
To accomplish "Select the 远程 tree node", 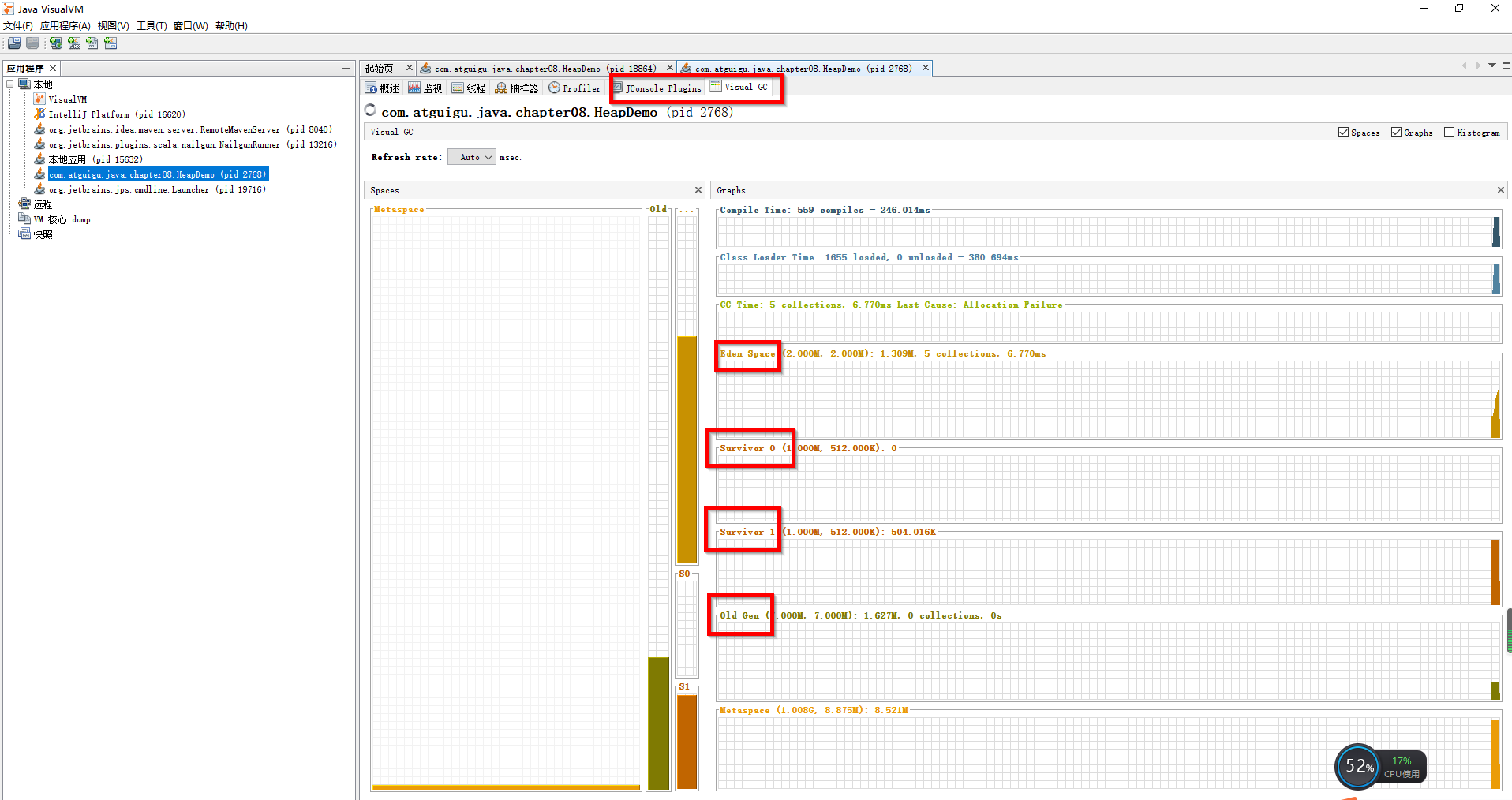I will [43, 204].
